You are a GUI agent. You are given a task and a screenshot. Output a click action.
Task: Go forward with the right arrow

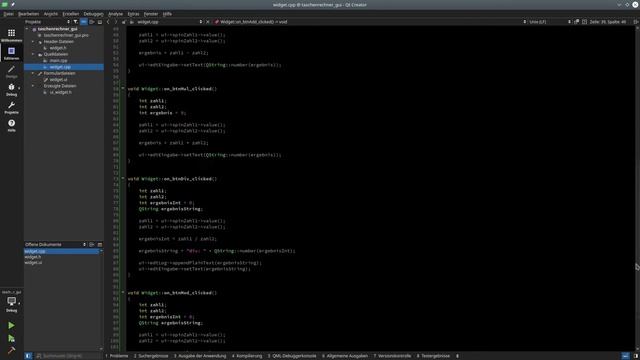point(116,22)
